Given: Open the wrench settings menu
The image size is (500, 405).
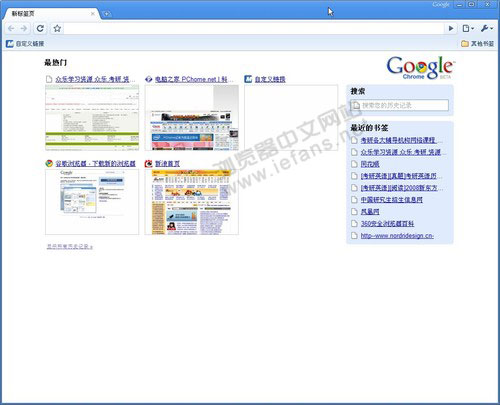Looking at the screenshot, I should coord(486,29).
